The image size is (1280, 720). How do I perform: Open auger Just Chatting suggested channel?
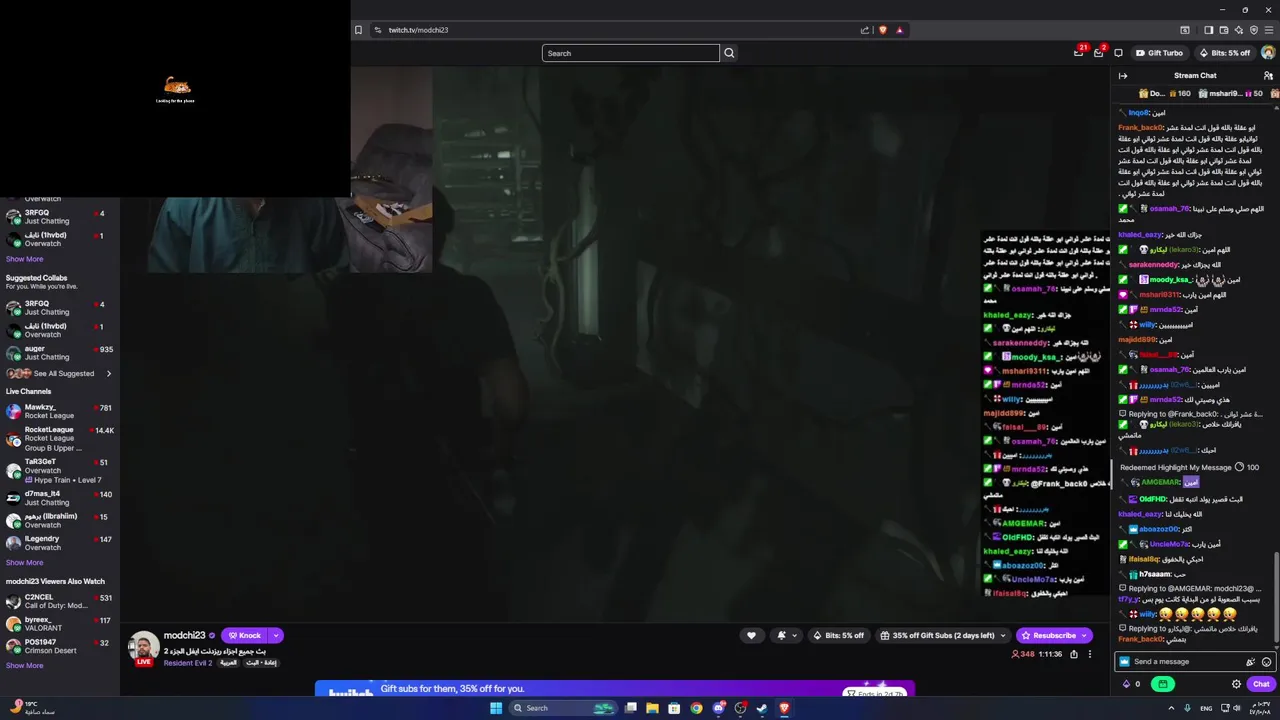tap(60, 353)
